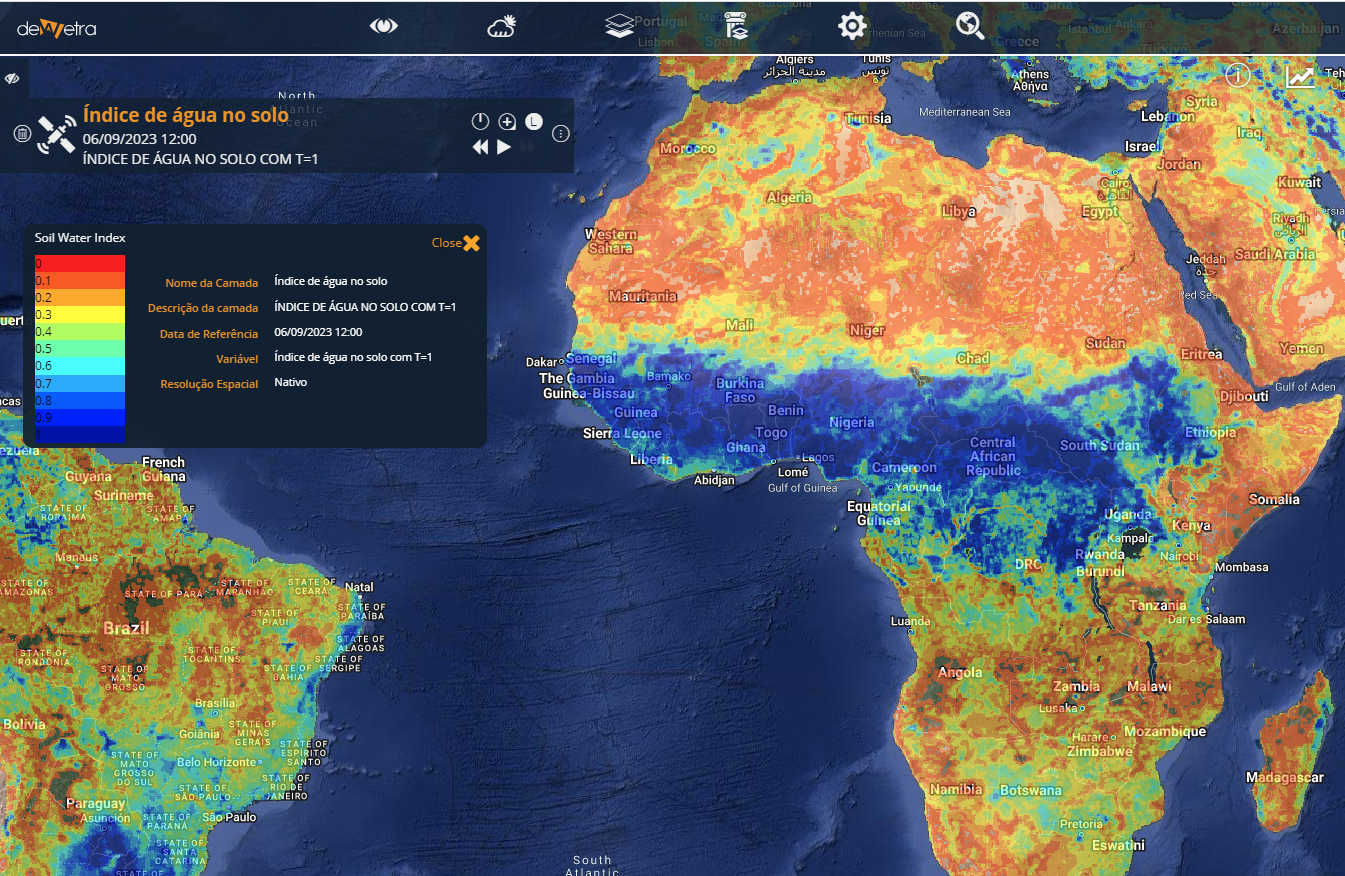Click the Botswana map label
Image resolution: width=1345 pixels, height=876 pixels.
point(1031,790)
